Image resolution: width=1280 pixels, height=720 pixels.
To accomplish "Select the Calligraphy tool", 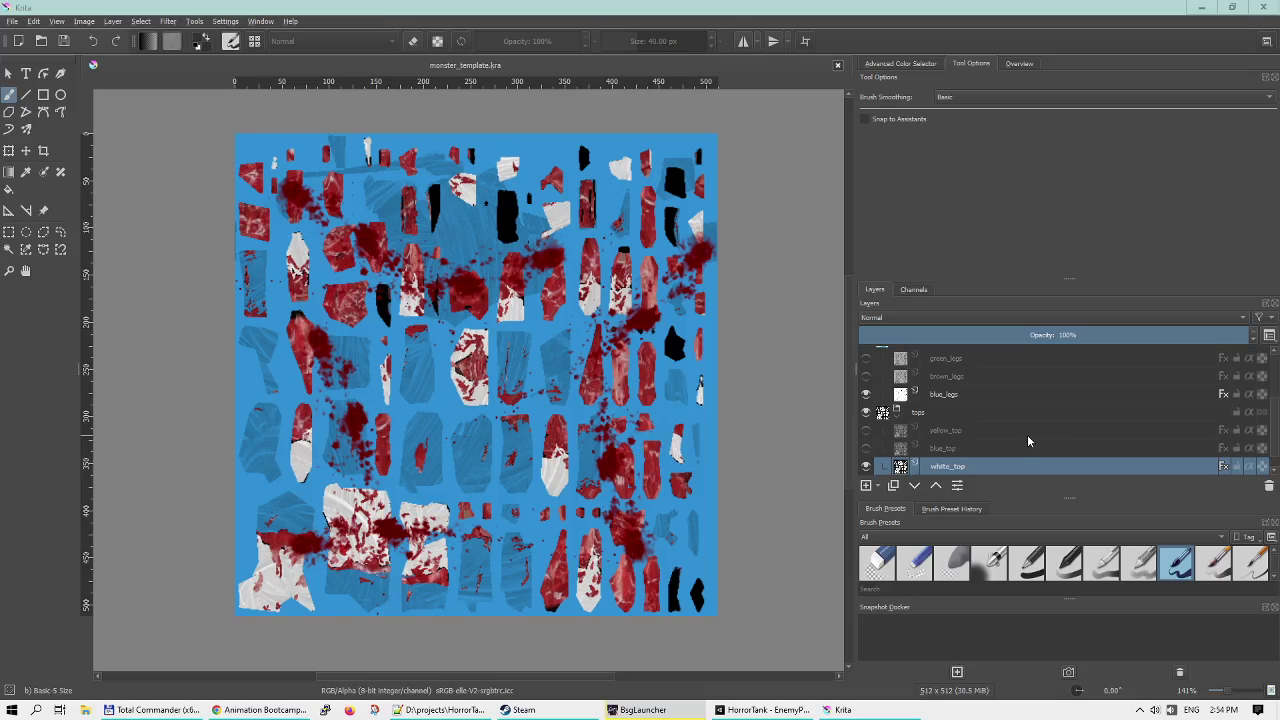I will (61, 73).
